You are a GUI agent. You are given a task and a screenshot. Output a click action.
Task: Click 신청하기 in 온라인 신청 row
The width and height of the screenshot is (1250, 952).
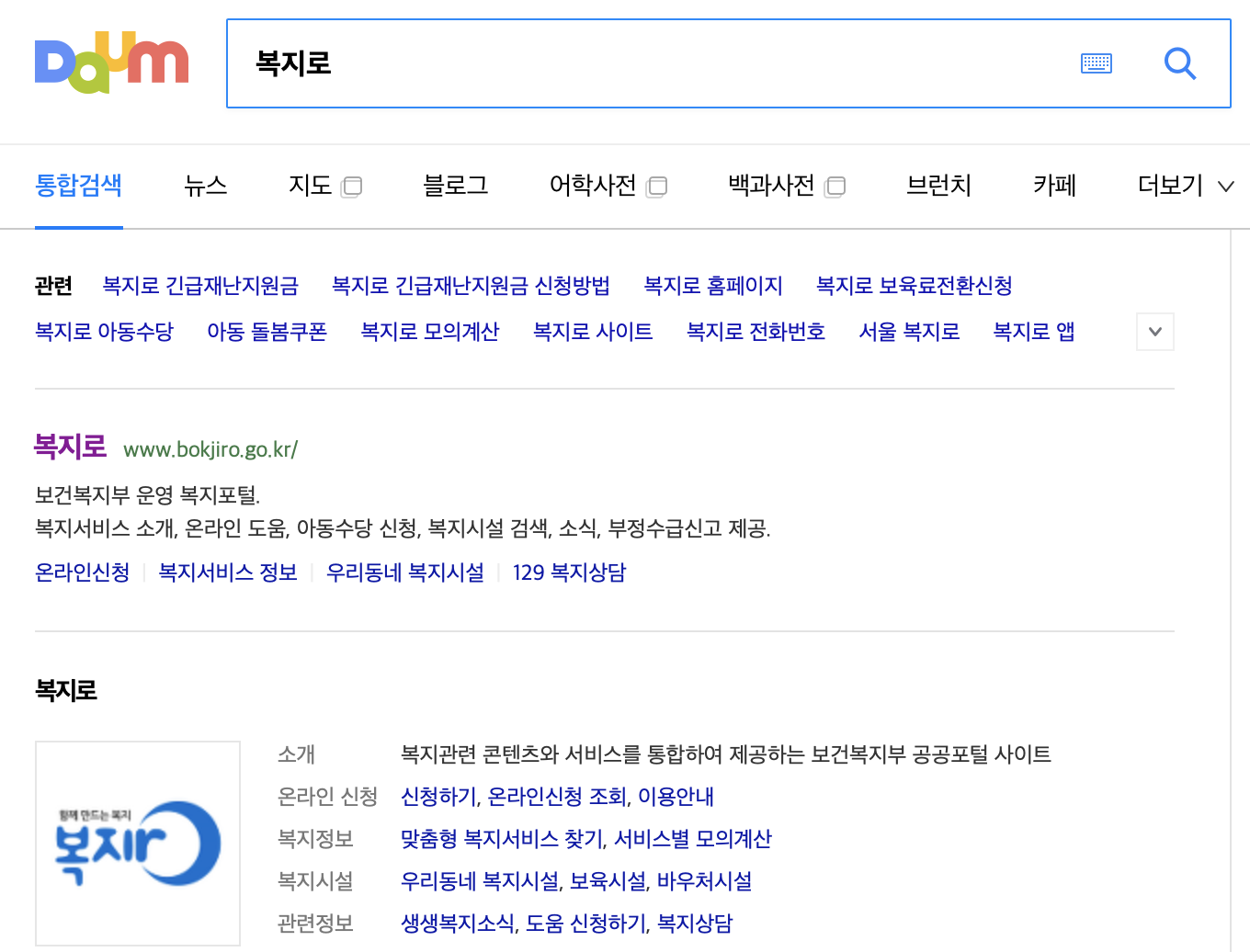pos(438,797)
